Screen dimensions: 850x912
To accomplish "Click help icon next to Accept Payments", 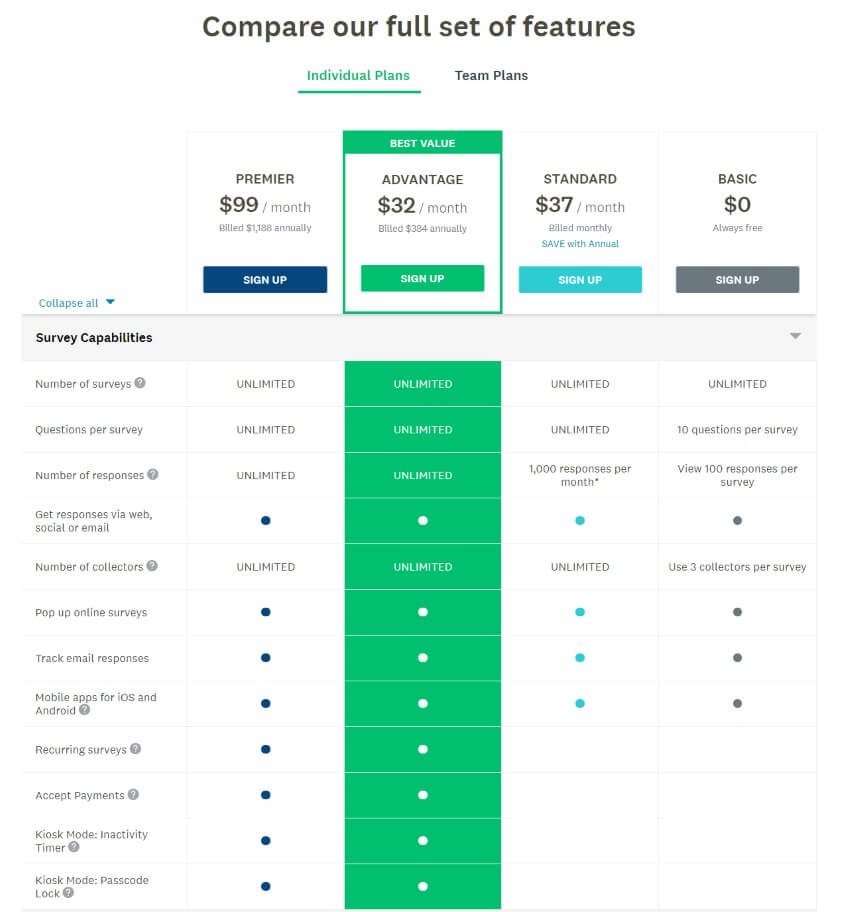I will [x=133, y=795].
